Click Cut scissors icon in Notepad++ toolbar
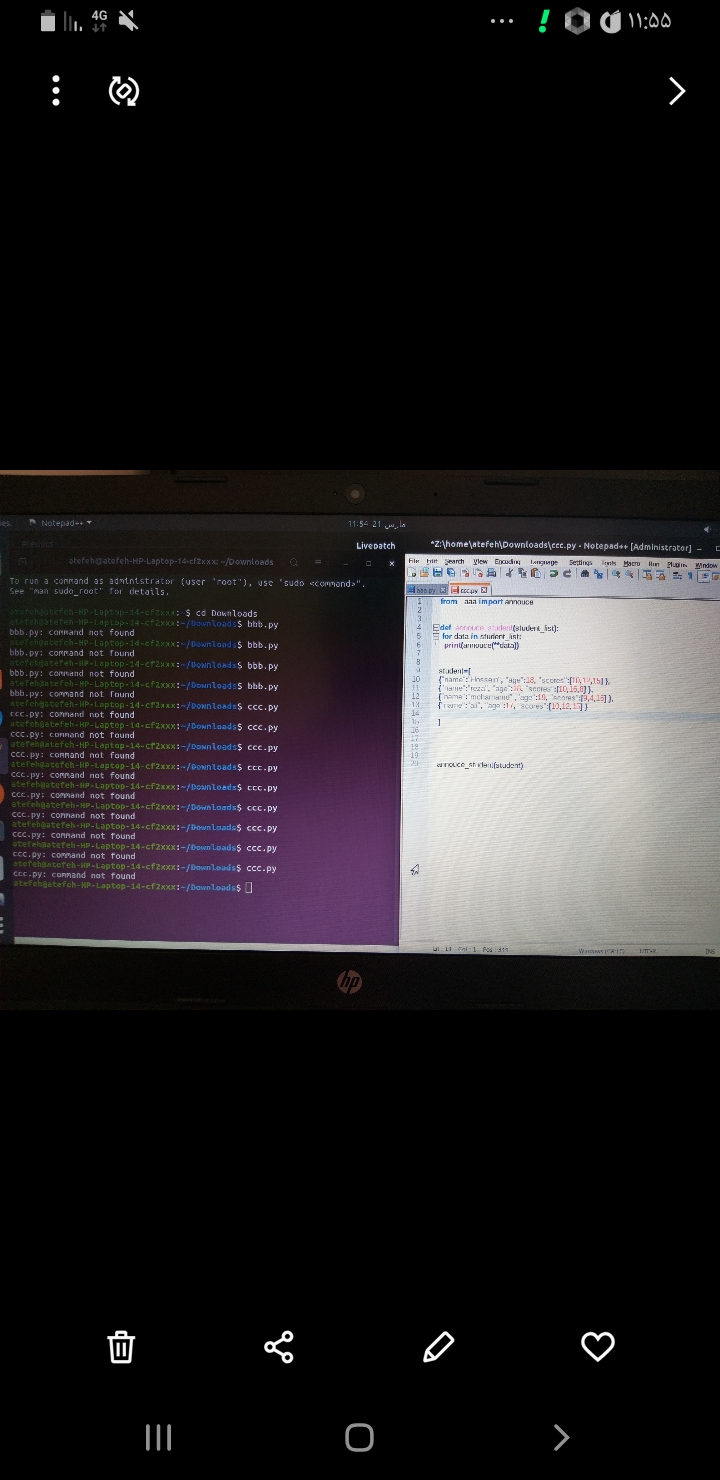Image resolution: width=720 pixels, height=1480 pixels. click(x=509, y=573)
